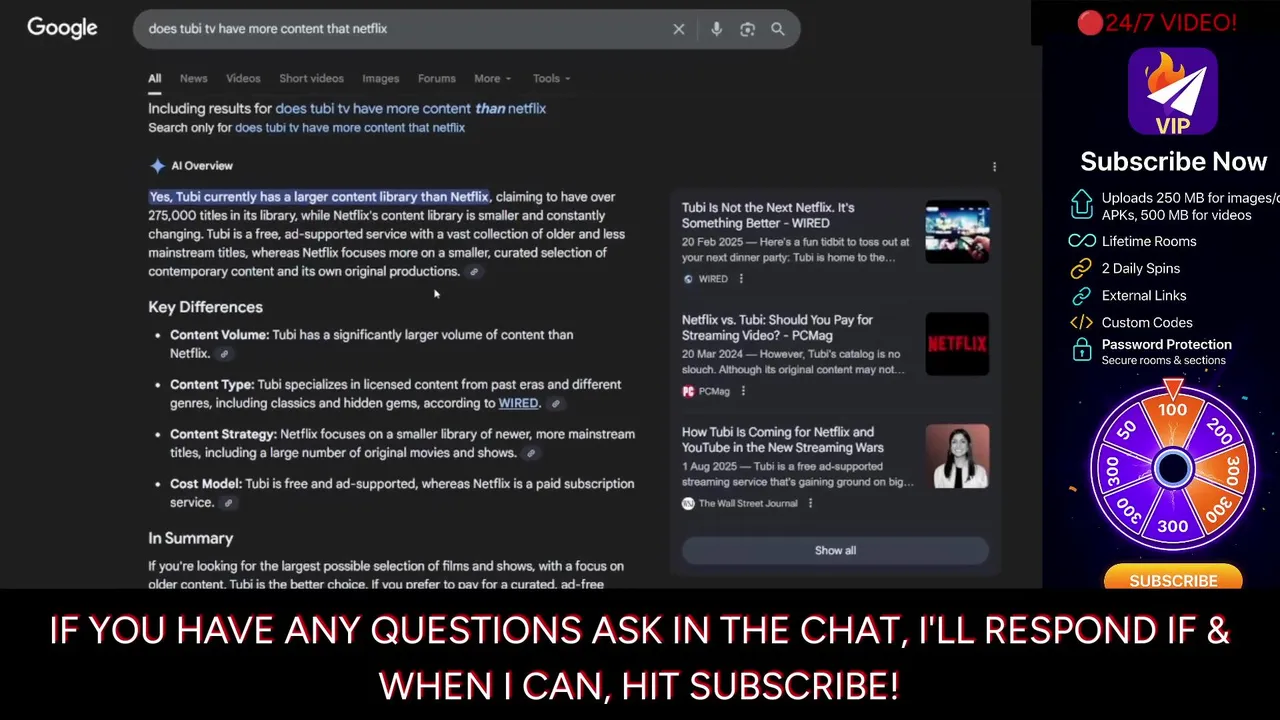Click the Subscribe Now heading
1280x720 pixels.
[1174, 161]
